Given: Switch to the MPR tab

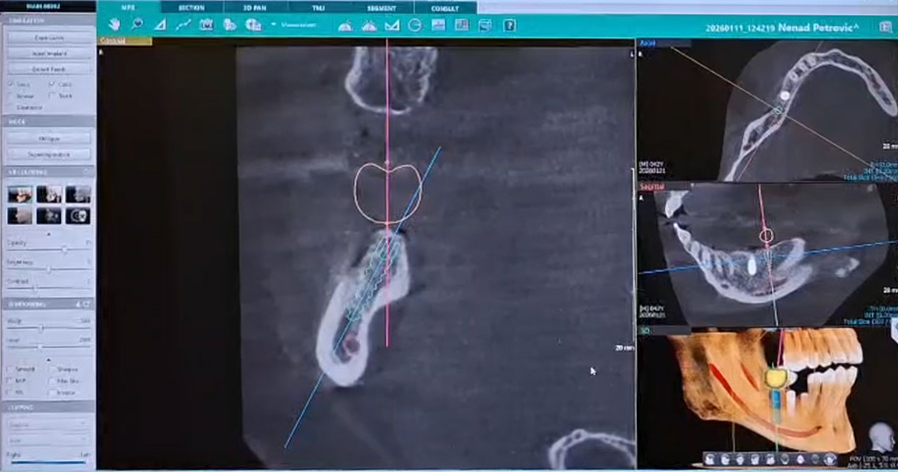Looking at the screenshot, I should point(128,7).
